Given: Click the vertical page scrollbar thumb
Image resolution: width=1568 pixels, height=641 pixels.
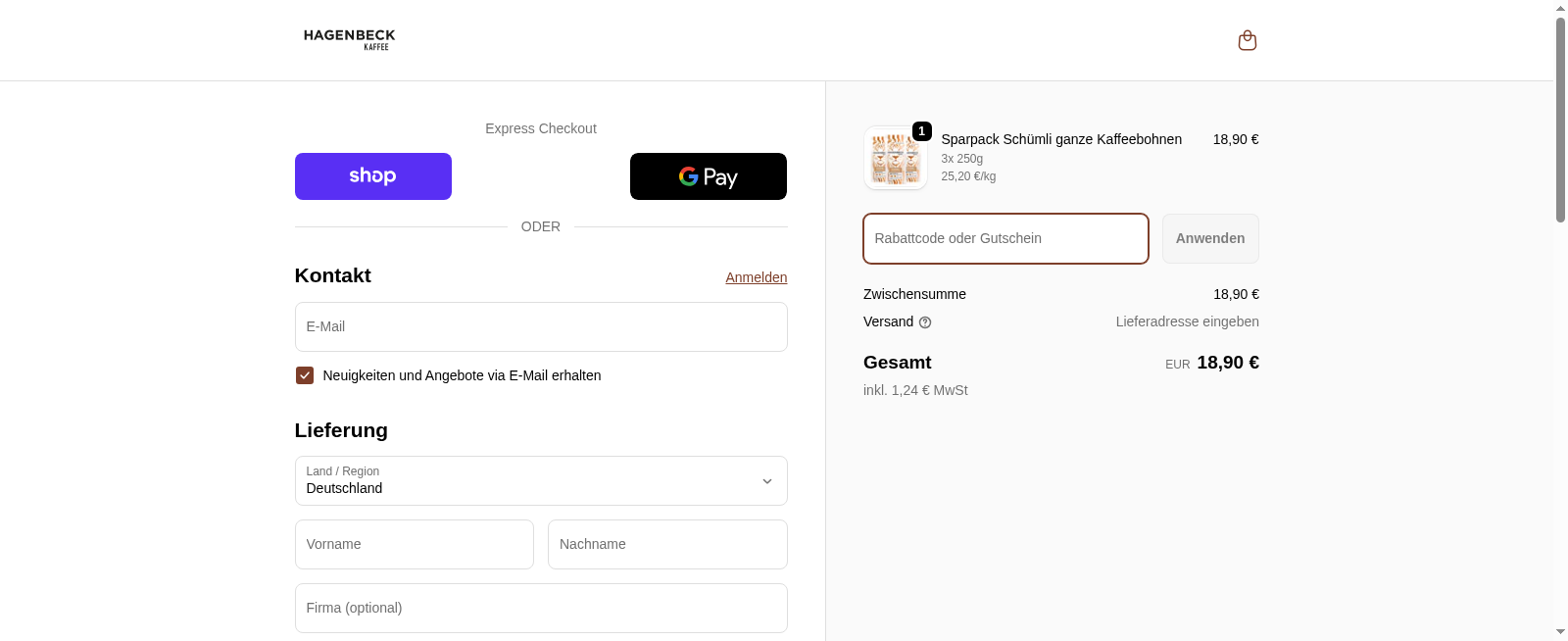Looking at the screenshot, I should (x=1560, y=118).
